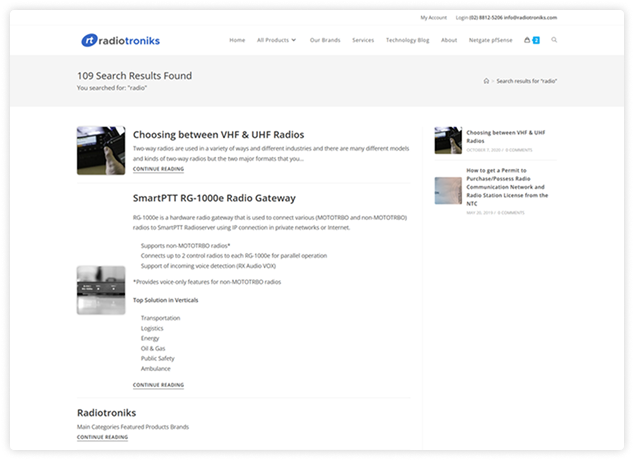The height and width of the screenshot is (460, 634).
Task: Expand the All Products dropdown
Action: point(277,40)
